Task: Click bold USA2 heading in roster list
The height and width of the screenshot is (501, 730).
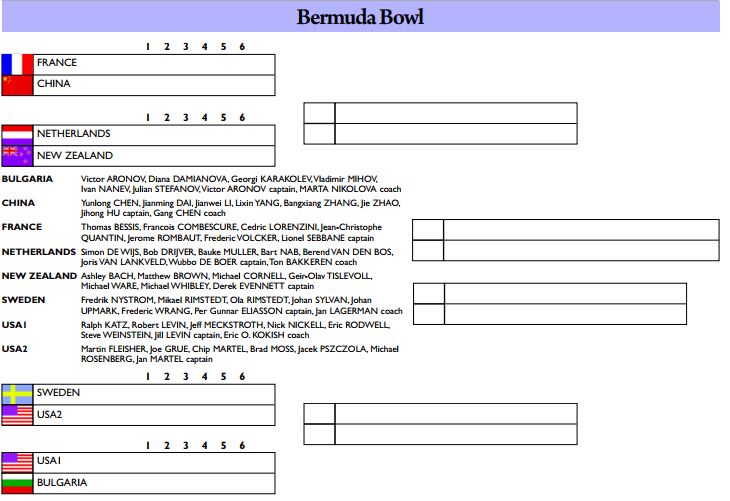Action: 14,349
